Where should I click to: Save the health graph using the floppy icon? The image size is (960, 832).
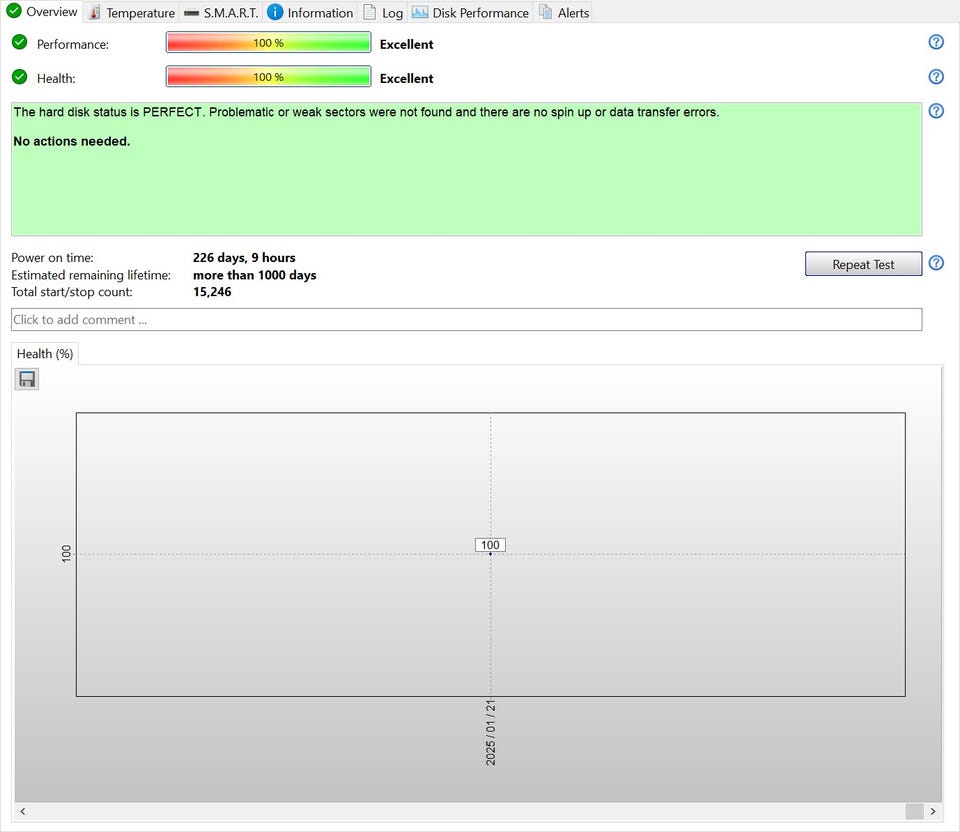tap(27, 379)
